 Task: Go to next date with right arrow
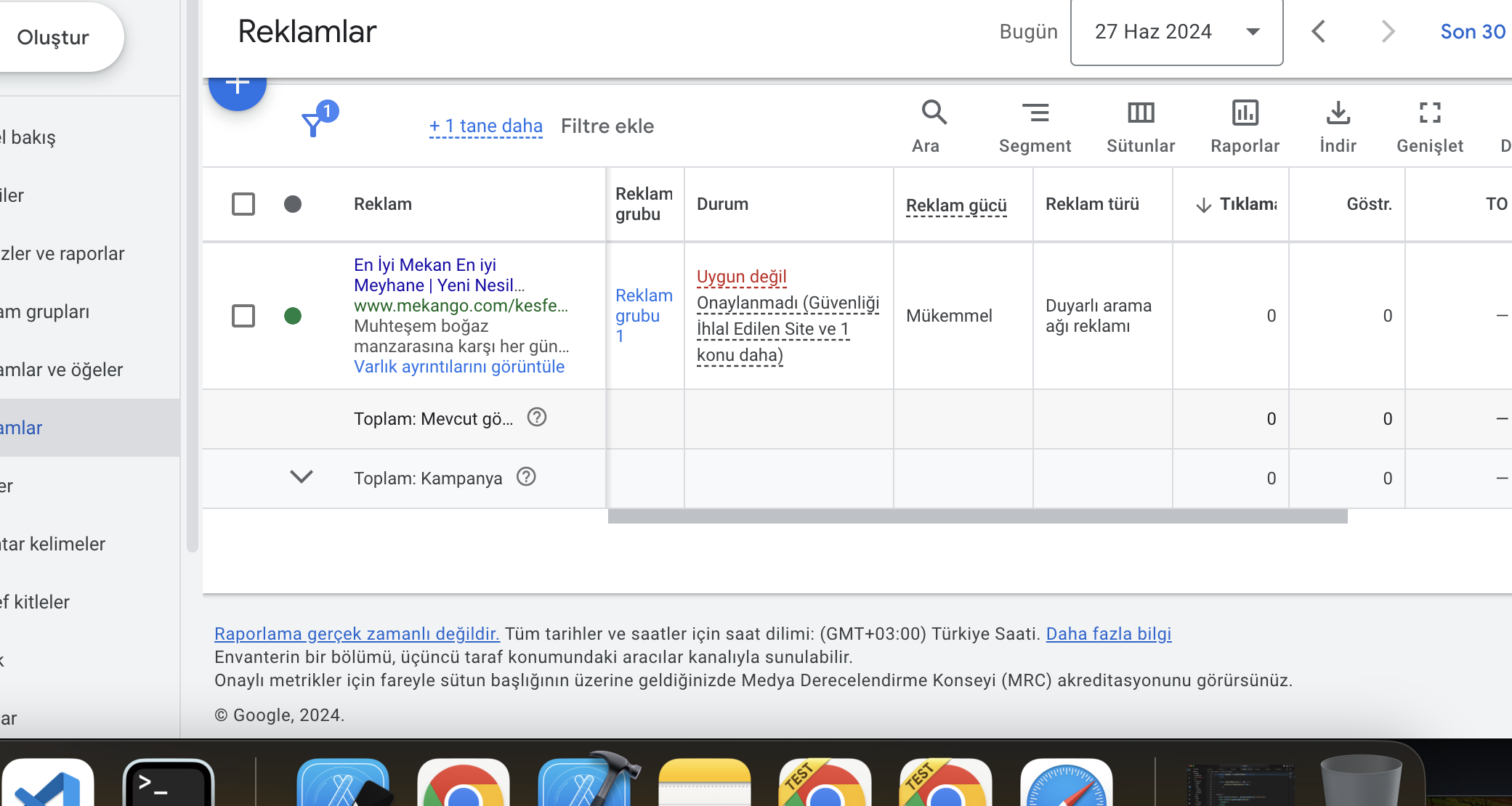pyautogui.click(x=1388, y=31)
